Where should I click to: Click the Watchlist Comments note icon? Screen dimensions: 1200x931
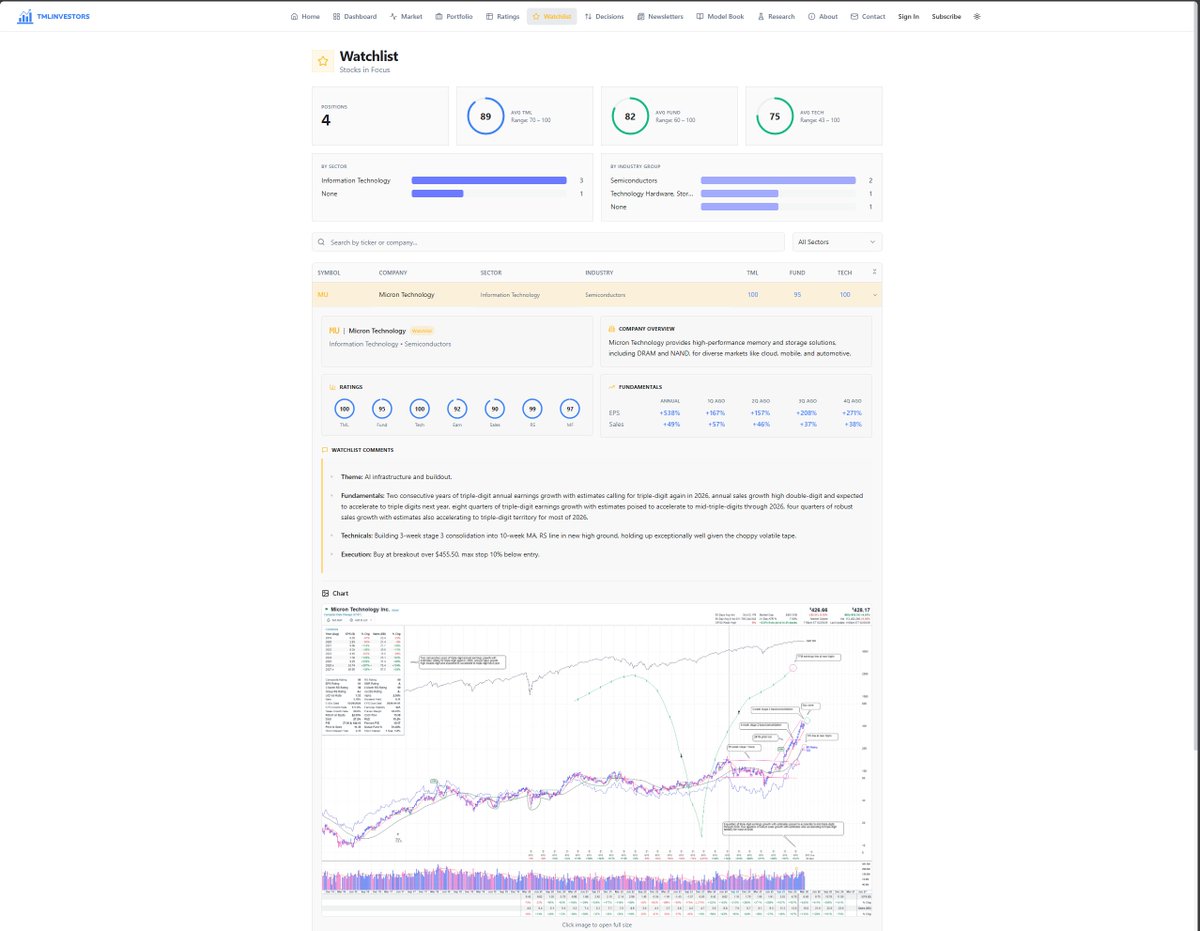tap(325, 450)
